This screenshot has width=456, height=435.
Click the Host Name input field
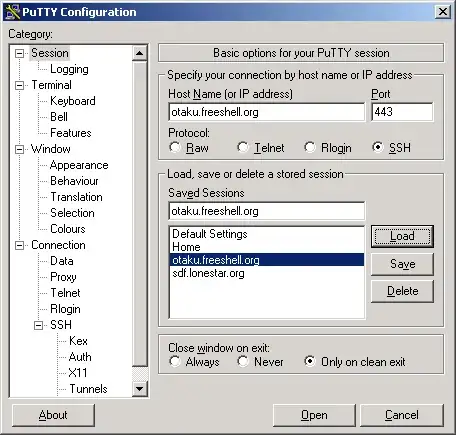click(x=267, y=112)
